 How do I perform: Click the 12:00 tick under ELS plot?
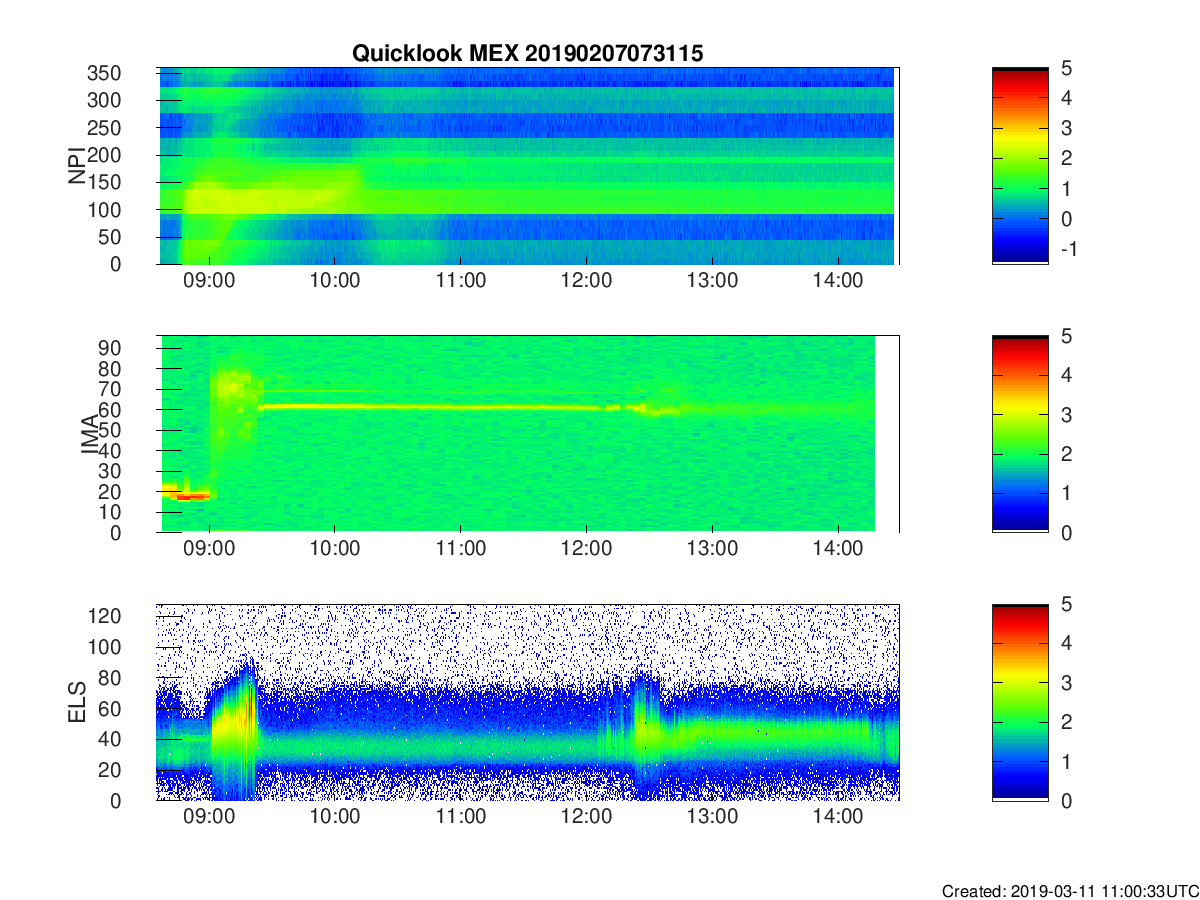(586, 816)
